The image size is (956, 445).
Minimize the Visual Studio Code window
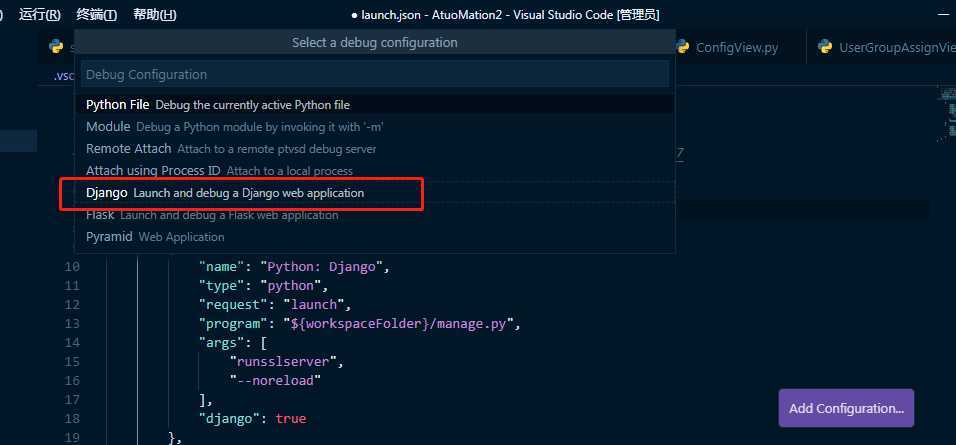[x=943, y=15]
